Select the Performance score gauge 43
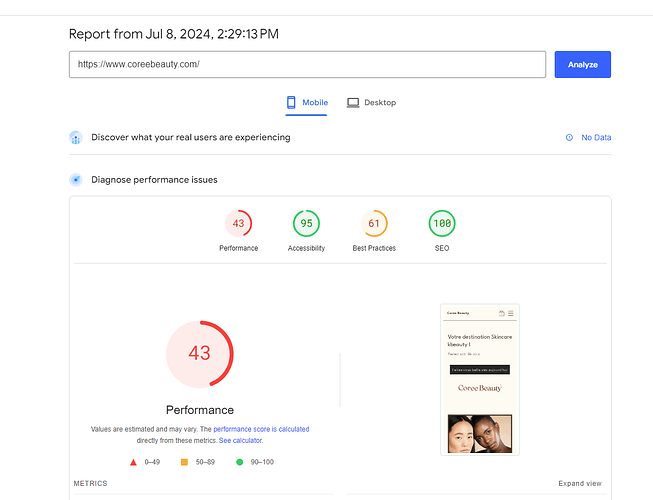Viewport: 653px width, 500px height. [x=238, y=223]
